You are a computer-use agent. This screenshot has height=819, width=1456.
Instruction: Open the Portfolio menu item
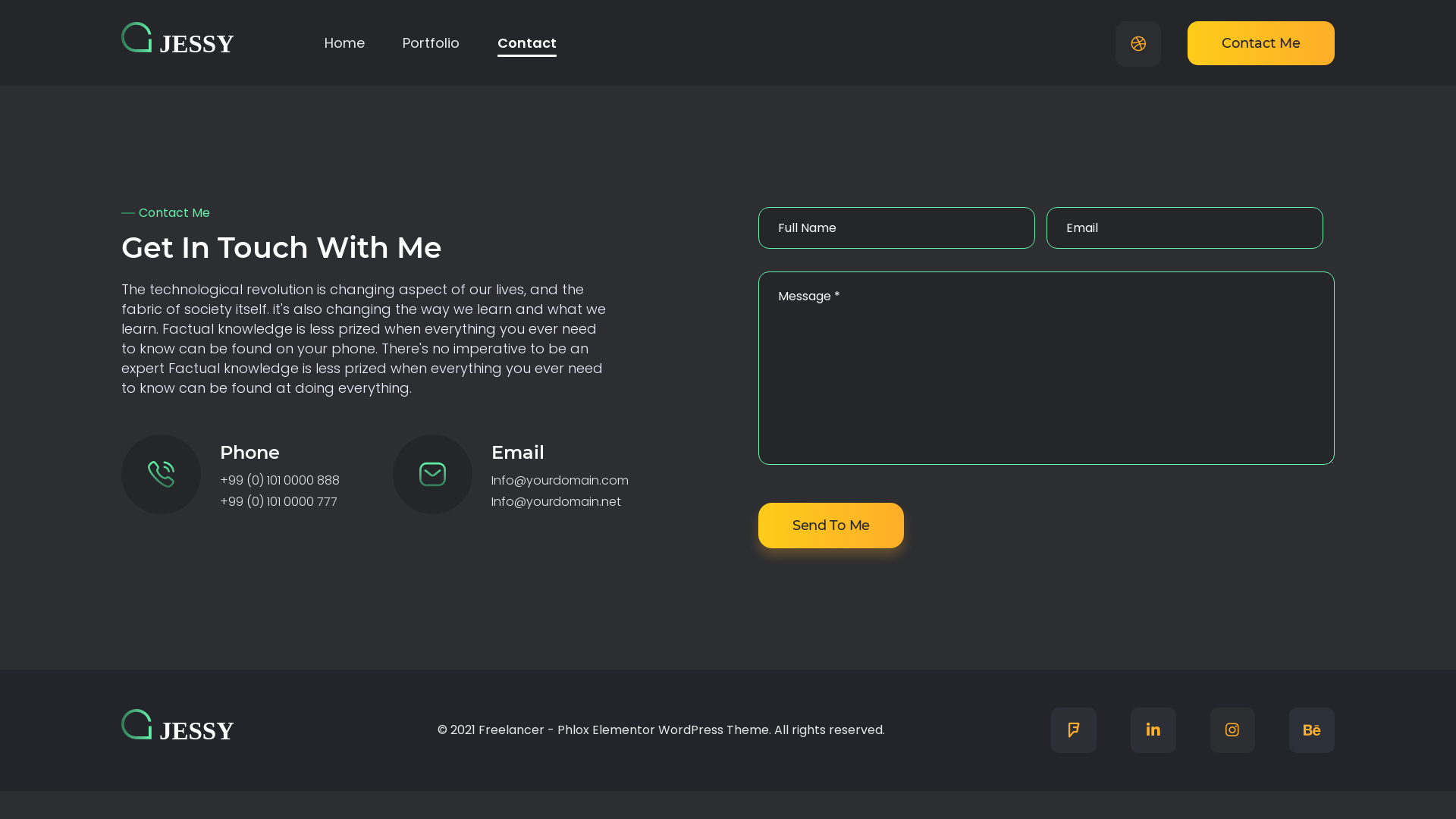point(430,43)
